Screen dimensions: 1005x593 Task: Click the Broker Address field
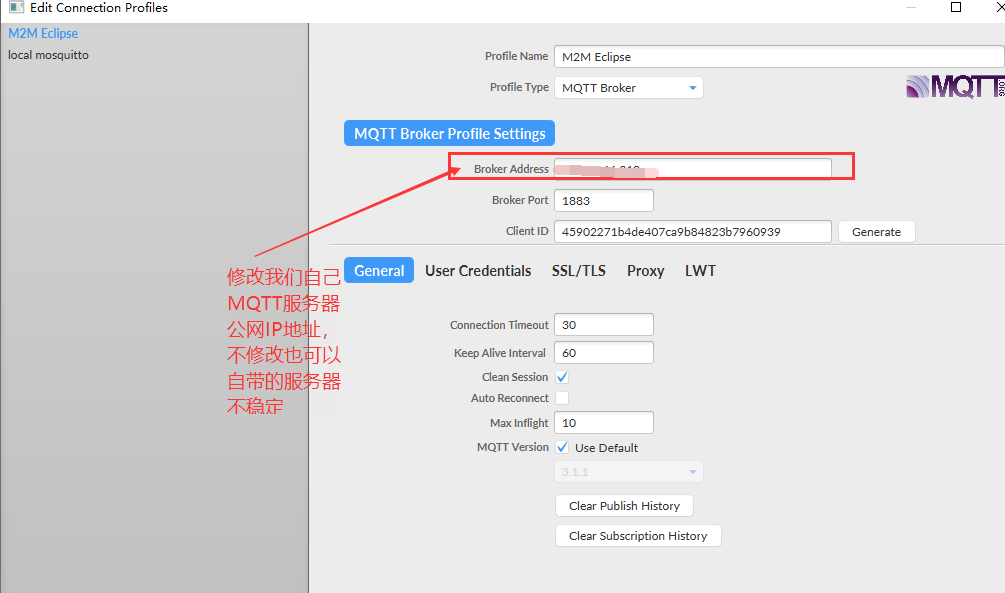693,169
